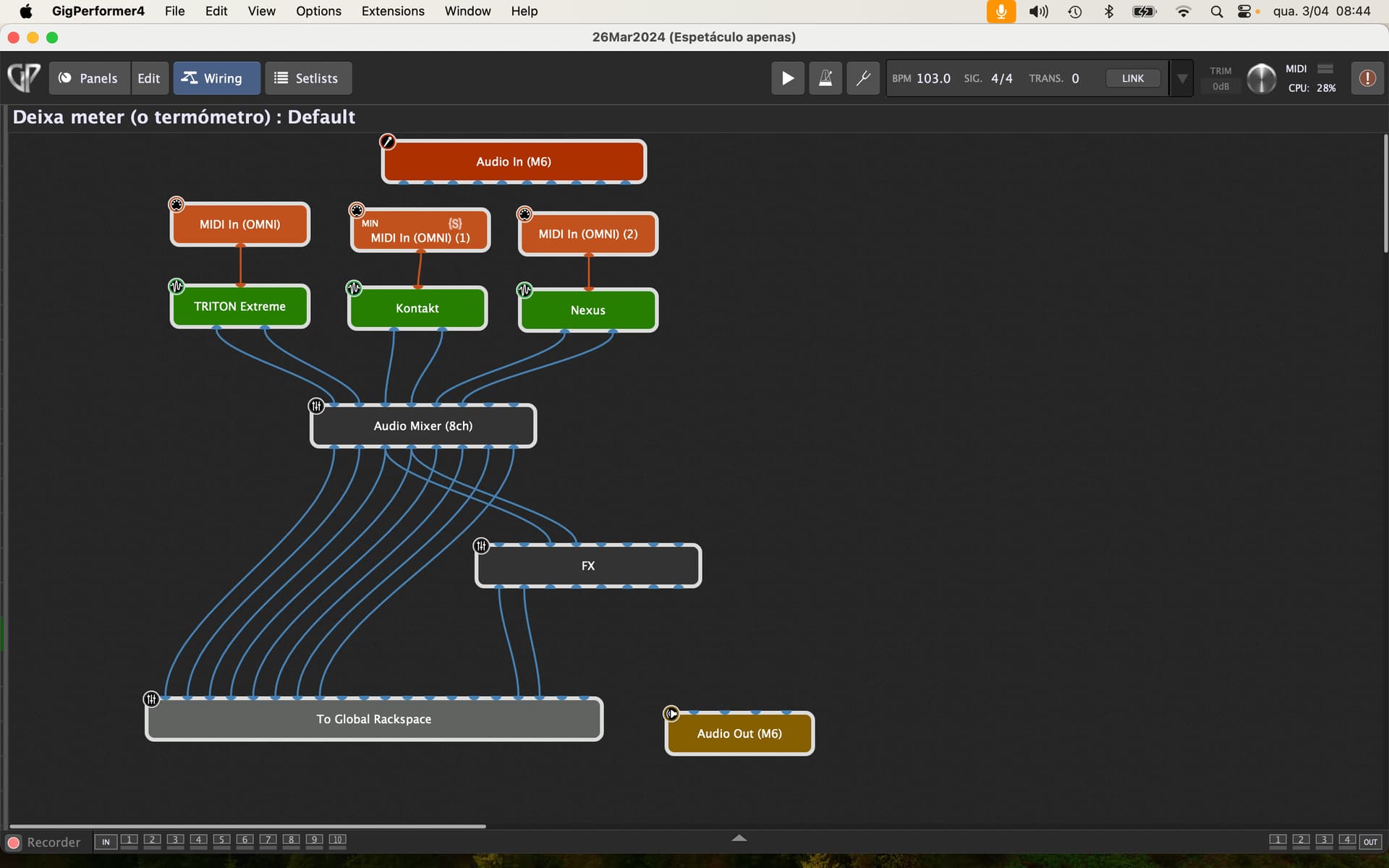Open the tuner with the tuning fork icon
Screen dimensions: 1389x868
pos(863,78)
